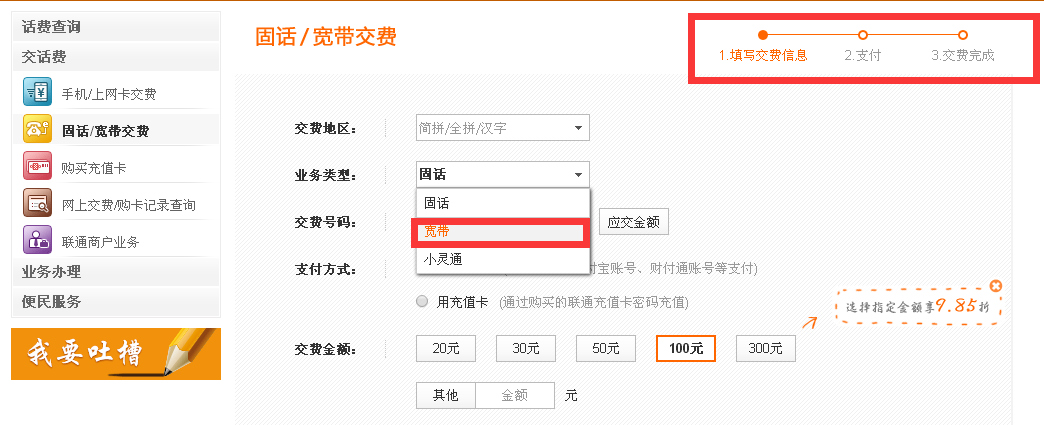Image resolution: width=1044 pixels, height=425 pixels.
Task: Click the purple Unicom merchant business icon
Action: pos(37,240)
